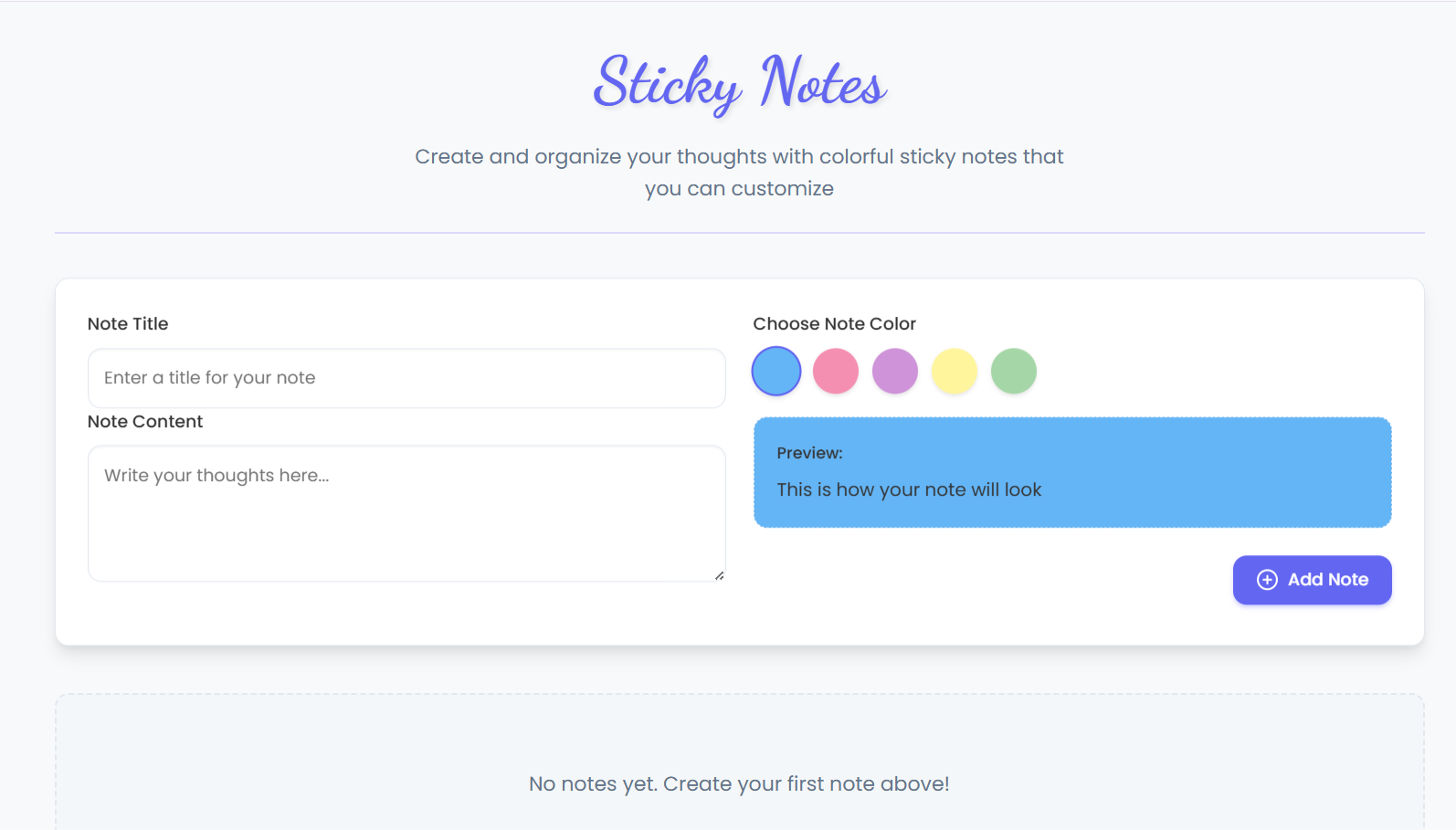Click the Note Title label
This screenshot has height=830, width=1456.
(x=128, y=323)
